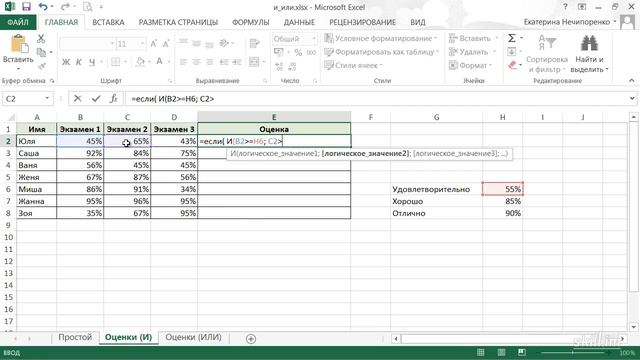Screen dimensions: 640x360
Task: Click the Merge and Center icon
Action: click(254, 62)
